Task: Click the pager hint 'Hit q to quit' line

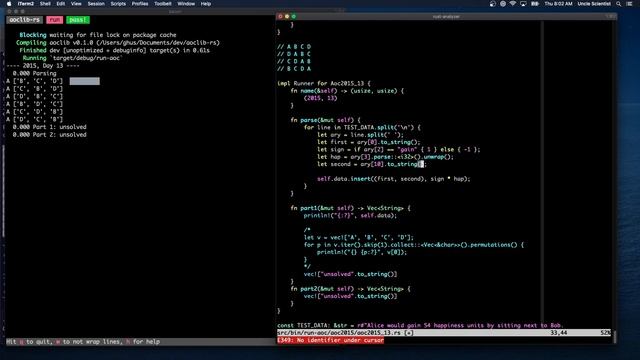Action: [x=83, y=342]
